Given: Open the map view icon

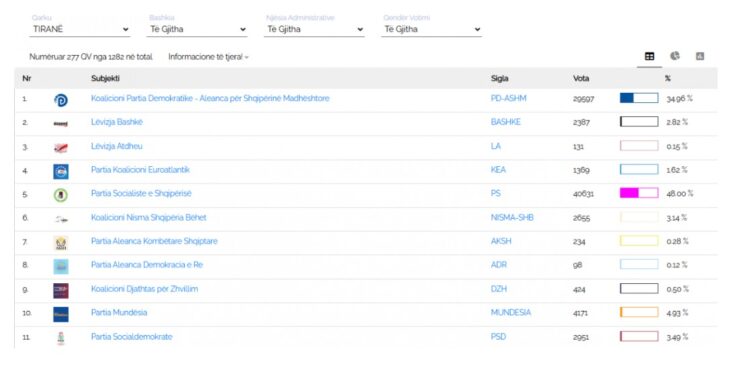Looking at the screenshot, I should tap(700, 56).
